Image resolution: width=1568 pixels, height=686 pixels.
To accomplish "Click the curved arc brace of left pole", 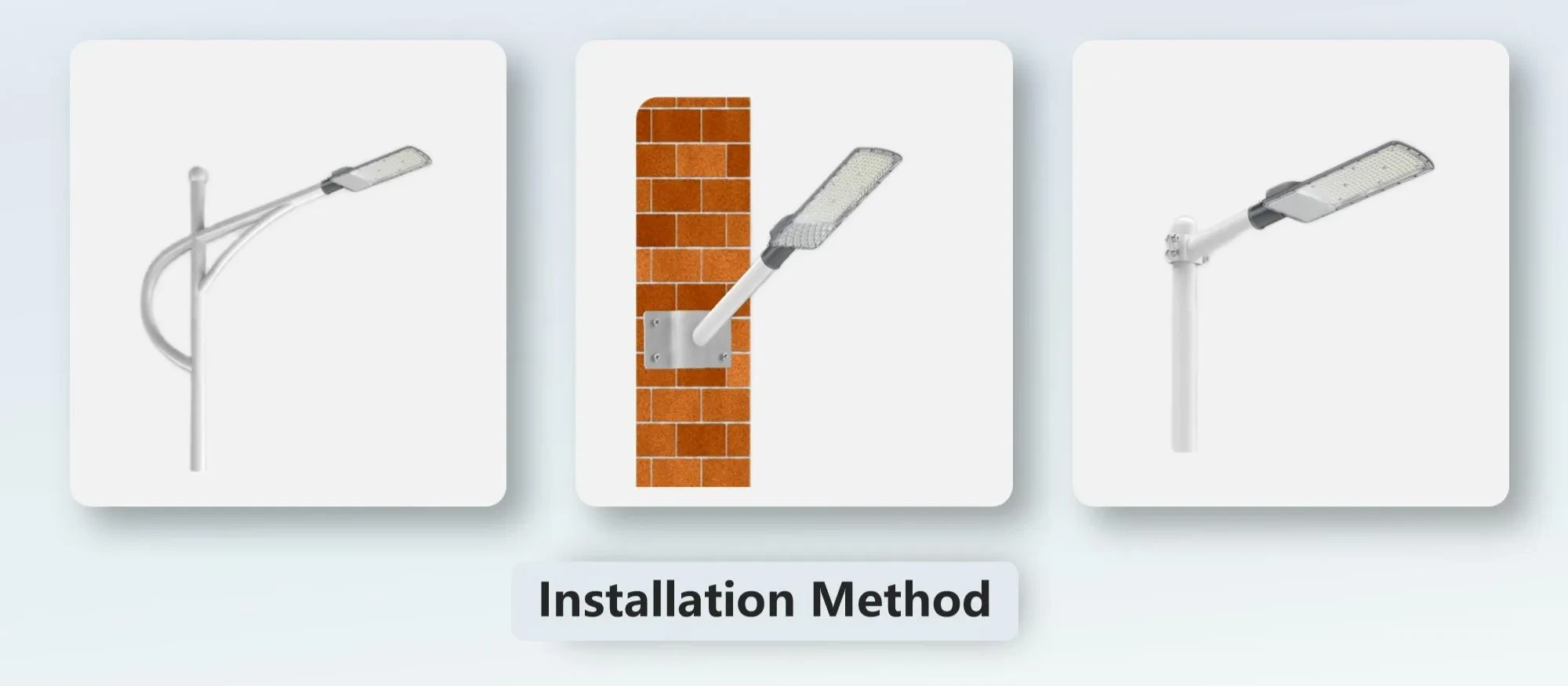I will (x=165, y=302).
